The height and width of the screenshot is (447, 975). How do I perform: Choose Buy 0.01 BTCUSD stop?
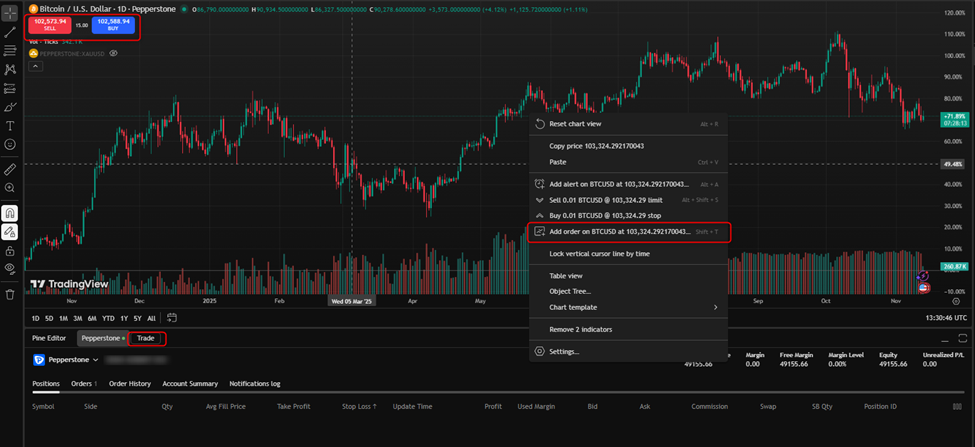[x=628, y=215]
